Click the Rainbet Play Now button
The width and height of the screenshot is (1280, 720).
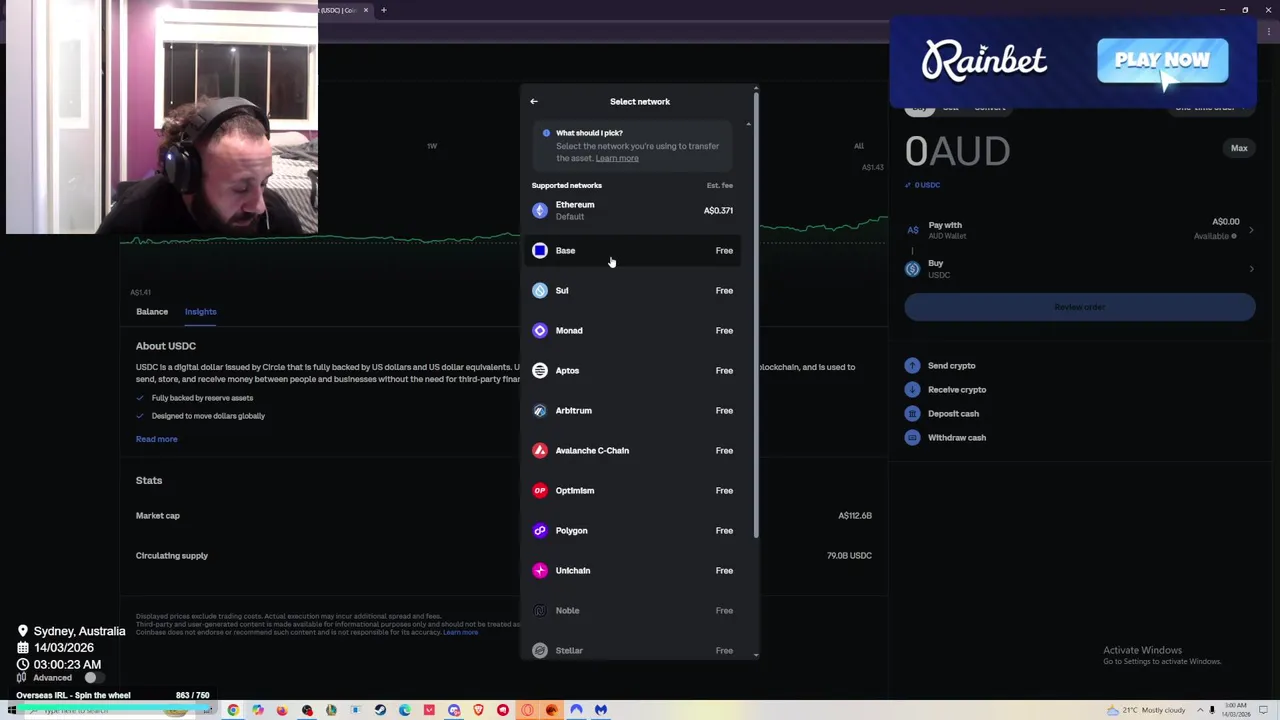pos(1162,60)
